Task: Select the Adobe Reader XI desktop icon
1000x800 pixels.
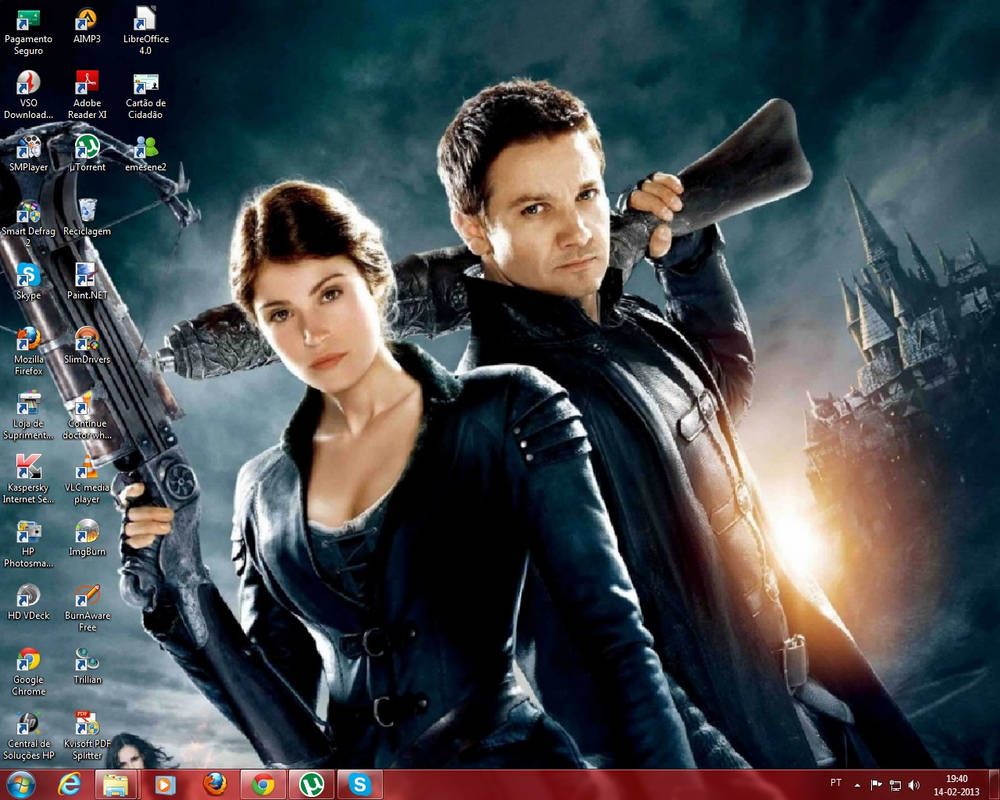Action: [x=87, y=96]
